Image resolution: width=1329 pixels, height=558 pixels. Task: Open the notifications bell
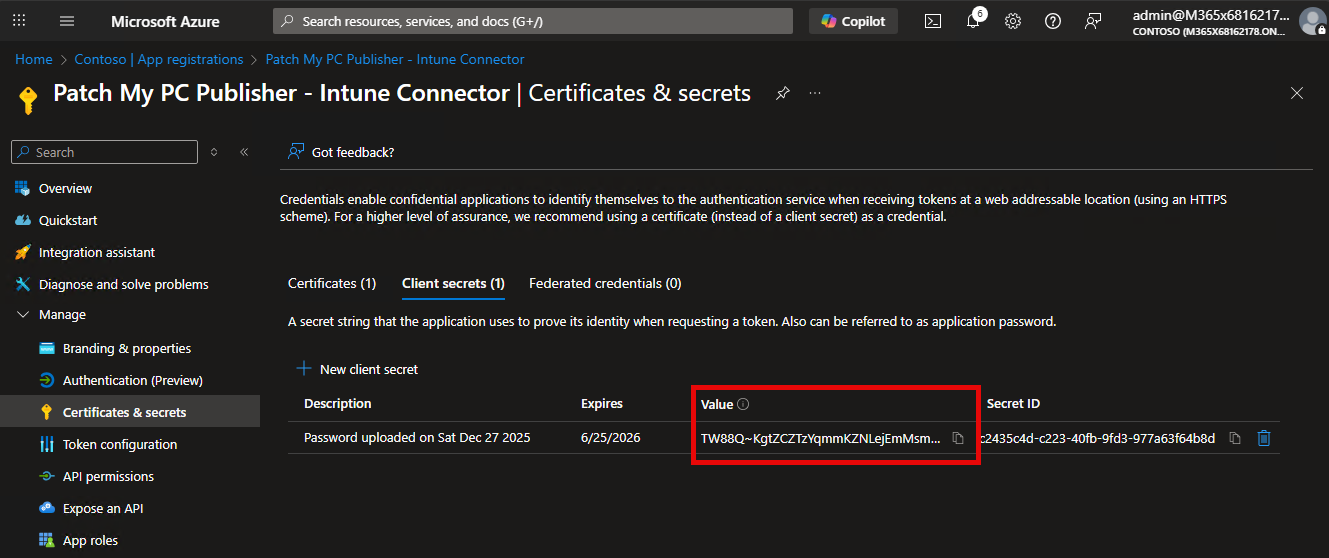pyautogui.click(x=973, y=21)
